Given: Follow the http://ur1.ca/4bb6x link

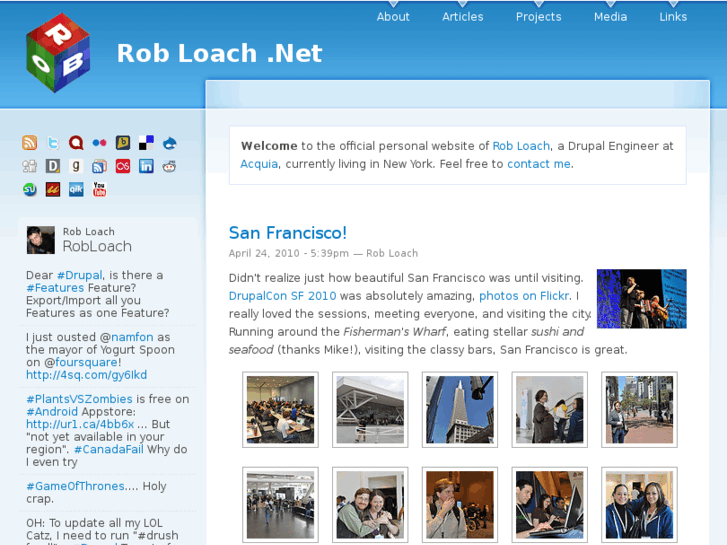Looking at the screenshot, I should click(80, 424).
